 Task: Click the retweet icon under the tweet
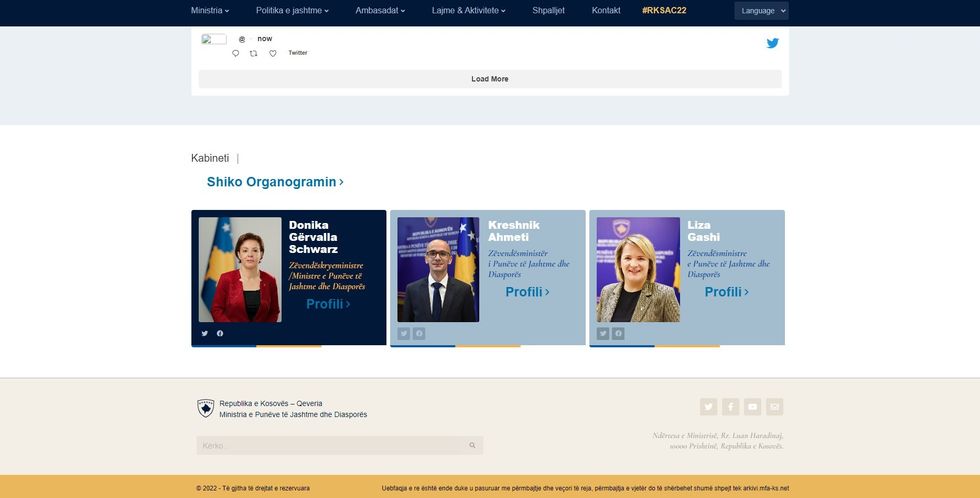pyautogui.click(x=254, y=53)
